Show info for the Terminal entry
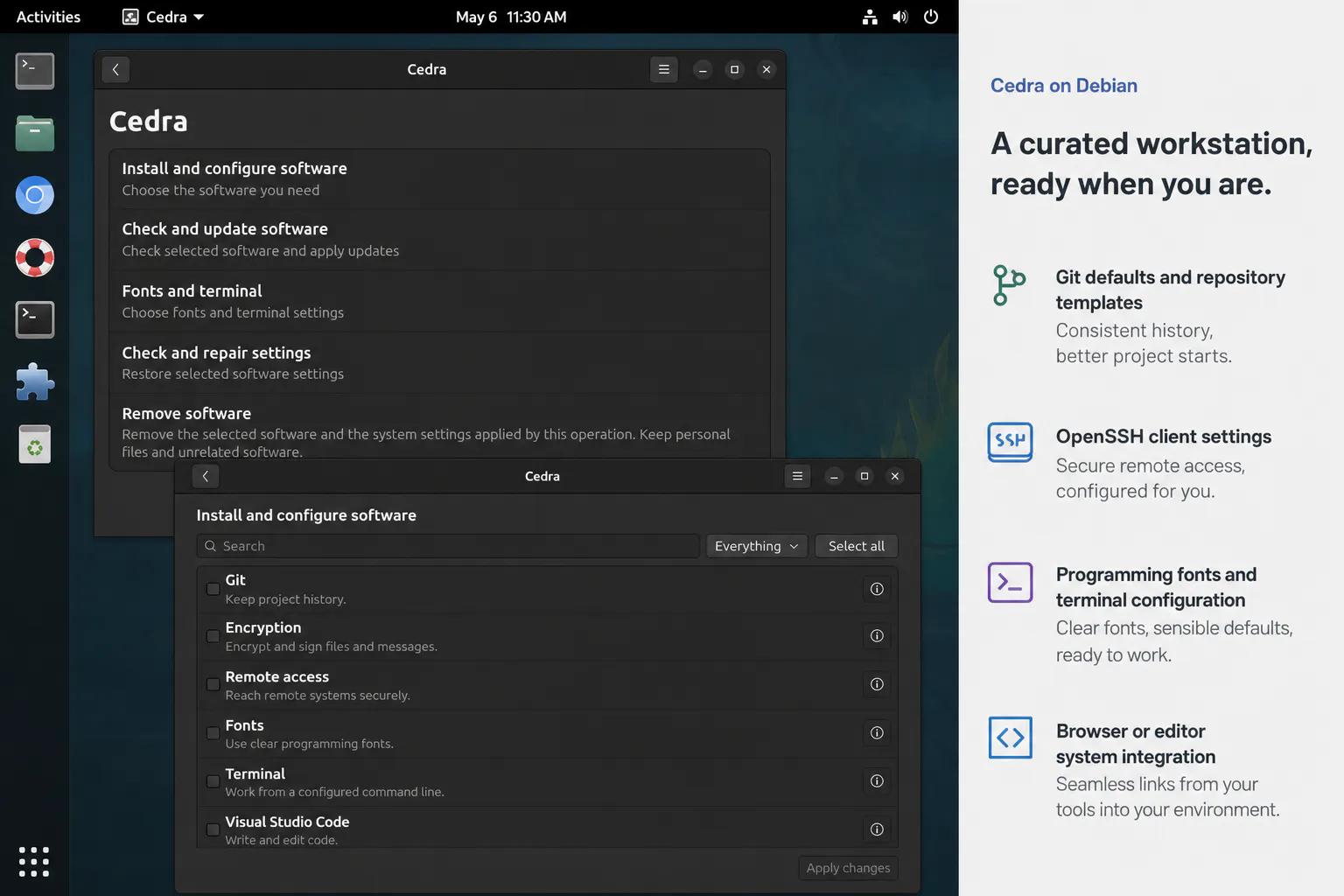 877,781
